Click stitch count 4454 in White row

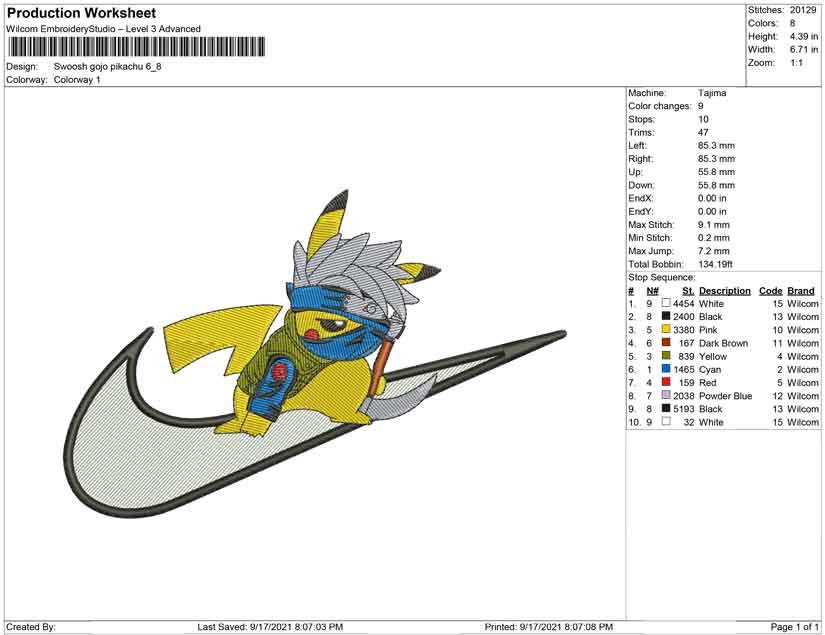[x=683, y=304]
